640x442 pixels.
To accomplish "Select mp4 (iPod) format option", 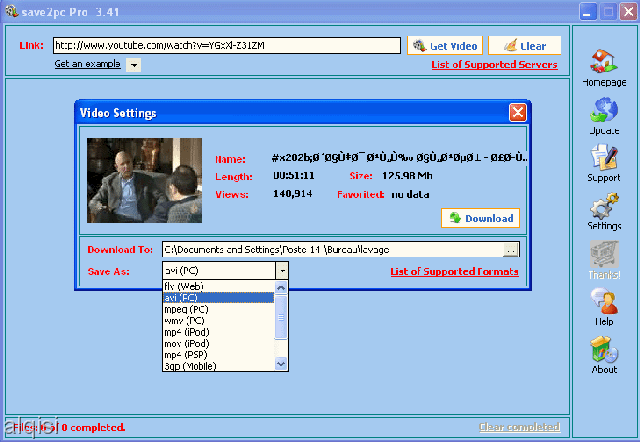I will click(218, 332).
